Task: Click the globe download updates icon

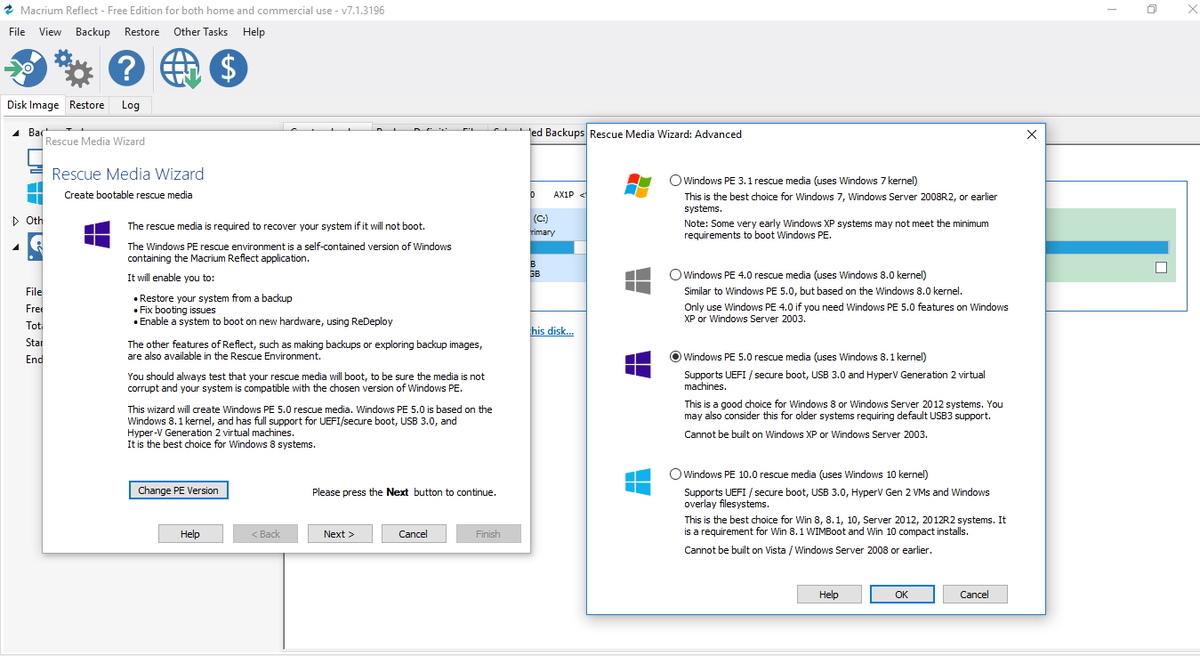Action: pyautogui.click(x=181, y=68)
